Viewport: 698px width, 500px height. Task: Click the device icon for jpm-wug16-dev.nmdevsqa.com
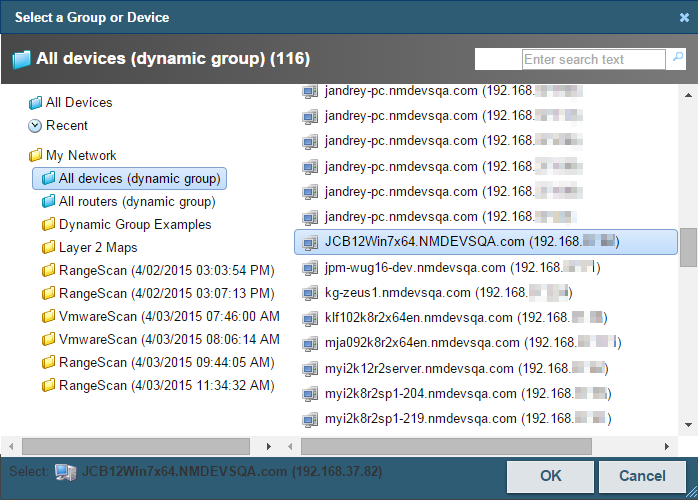coord(310,268)
